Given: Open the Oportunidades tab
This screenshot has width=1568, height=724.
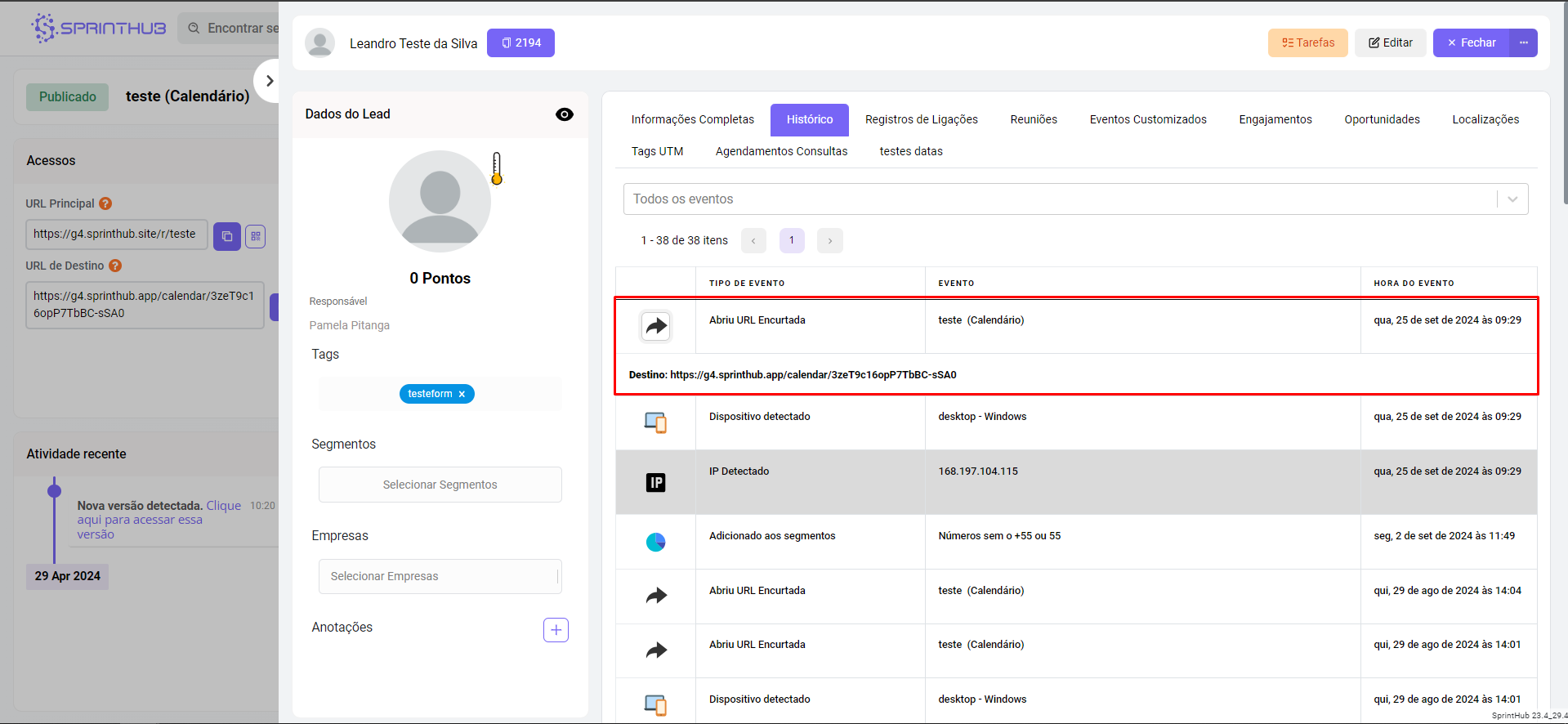Looking at the screenshot, I should click(1381, 119).
